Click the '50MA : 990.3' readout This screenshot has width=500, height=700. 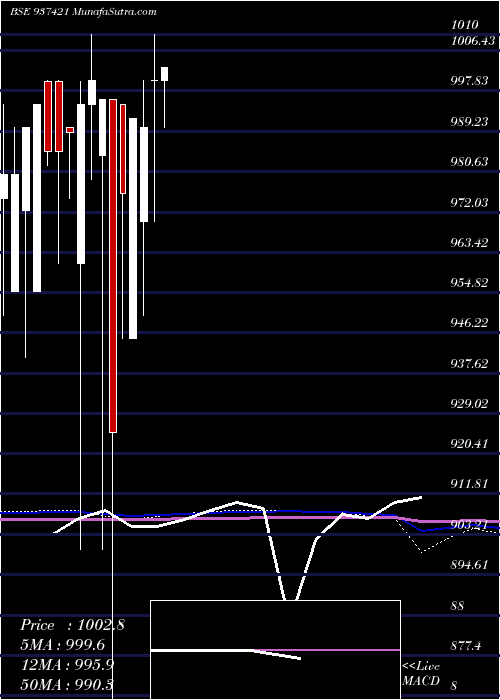coord(67,685)
